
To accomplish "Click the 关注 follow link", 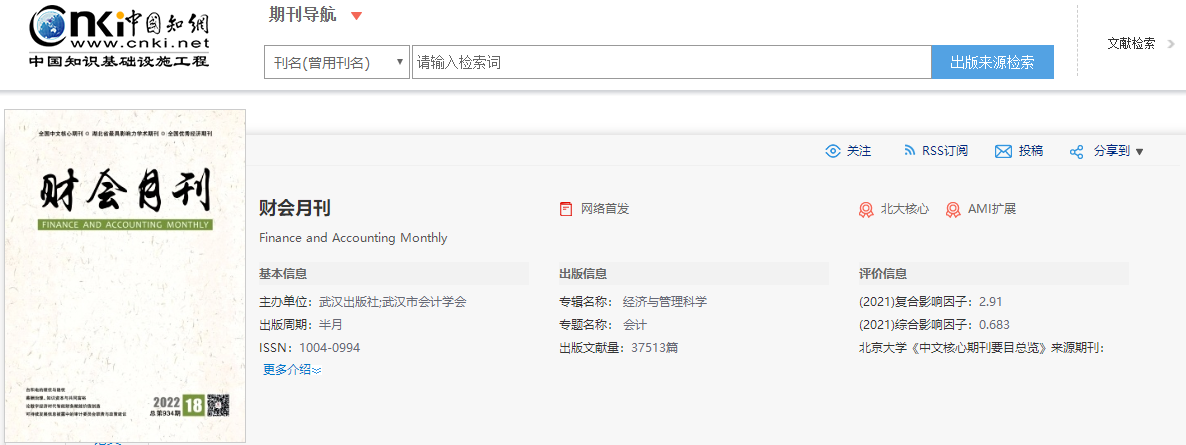I will point(859,151).
